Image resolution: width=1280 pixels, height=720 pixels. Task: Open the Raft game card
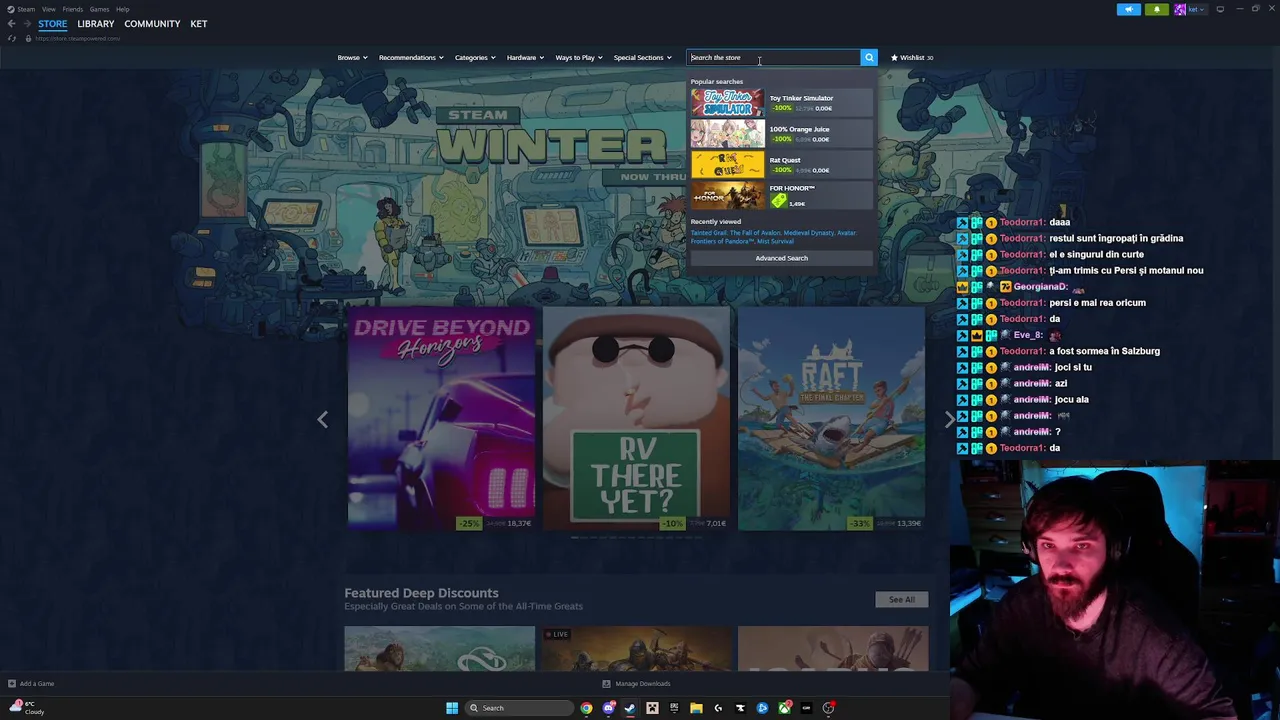[x=831, y=419]
